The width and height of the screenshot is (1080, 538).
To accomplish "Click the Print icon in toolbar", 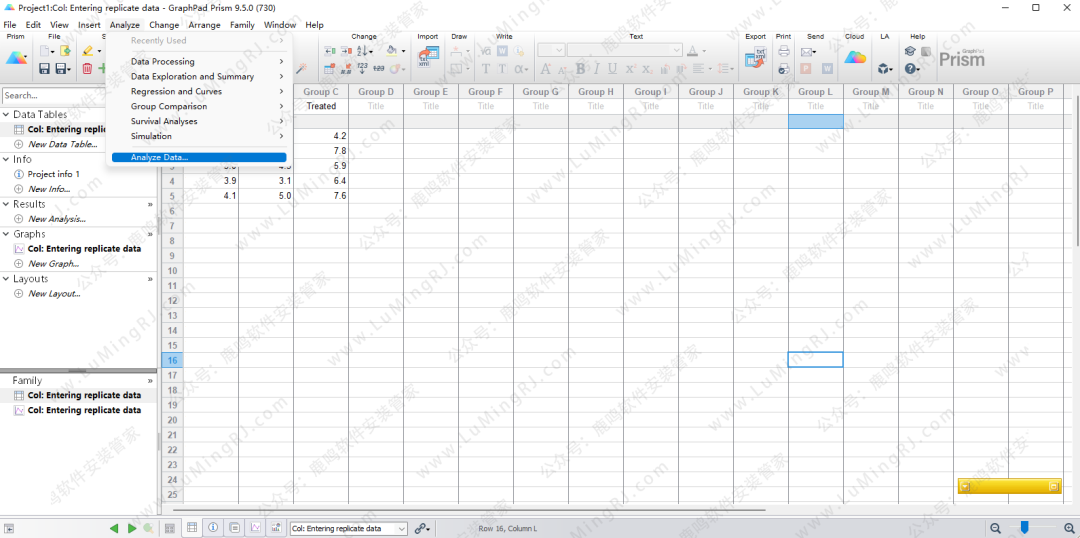I will pos(784,51).
